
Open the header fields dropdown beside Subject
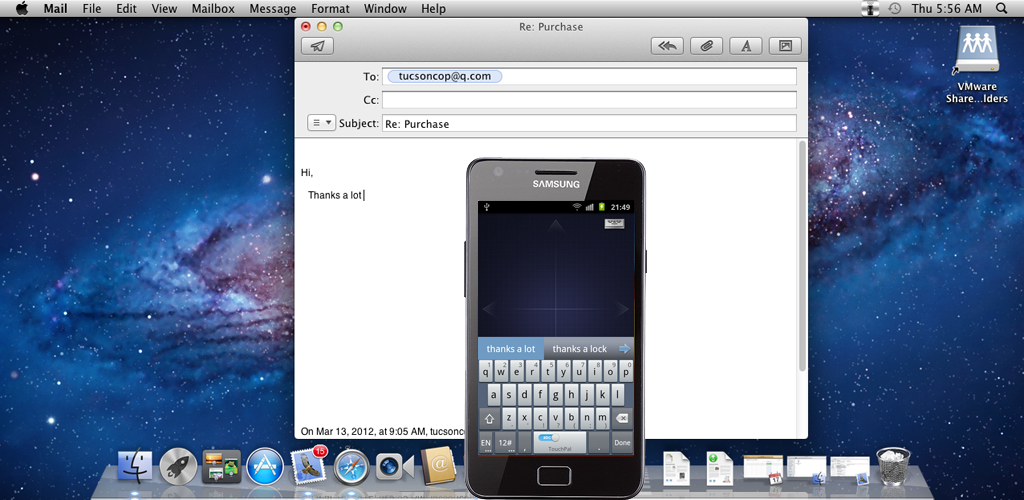pyautogui.click(x=321, y=123)
